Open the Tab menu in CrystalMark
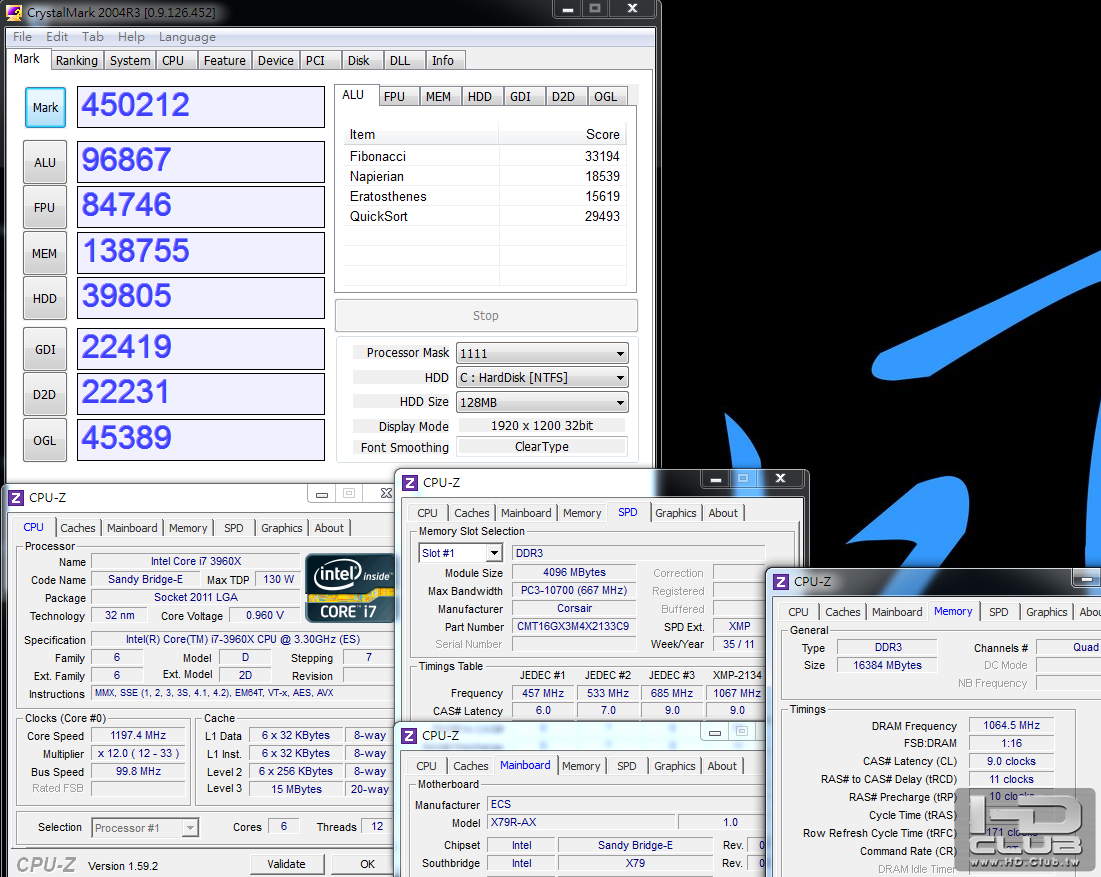 coord(93,37)
